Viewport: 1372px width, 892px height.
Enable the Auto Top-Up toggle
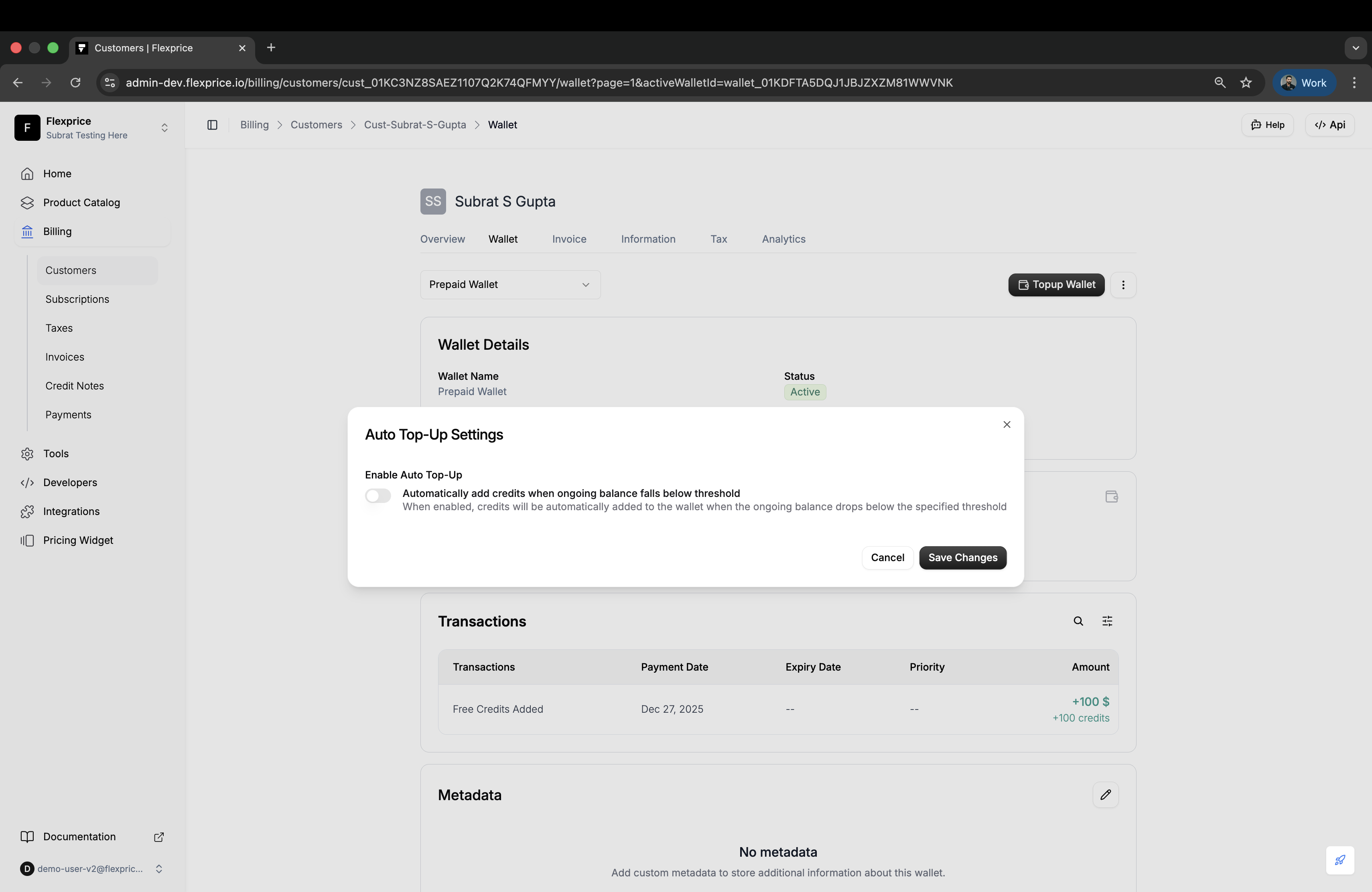coord(378,496)
